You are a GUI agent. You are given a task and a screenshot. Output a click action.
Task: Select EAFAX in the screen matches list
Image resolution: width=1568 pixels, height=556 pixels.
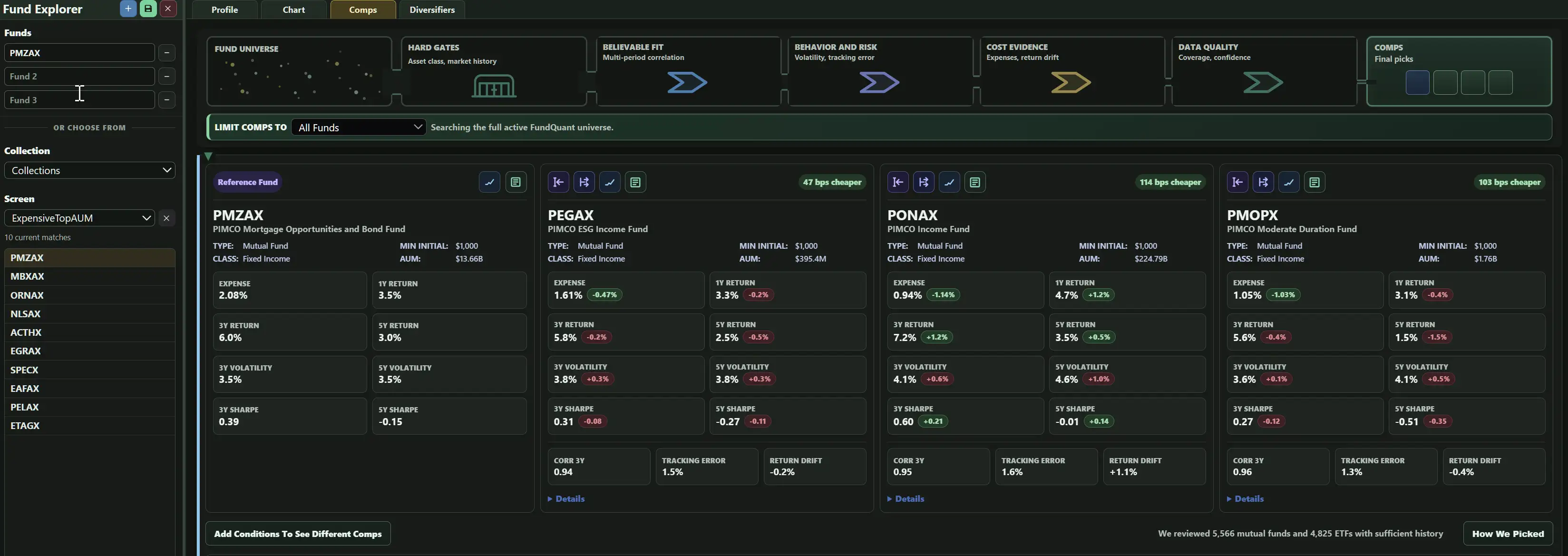89,389
